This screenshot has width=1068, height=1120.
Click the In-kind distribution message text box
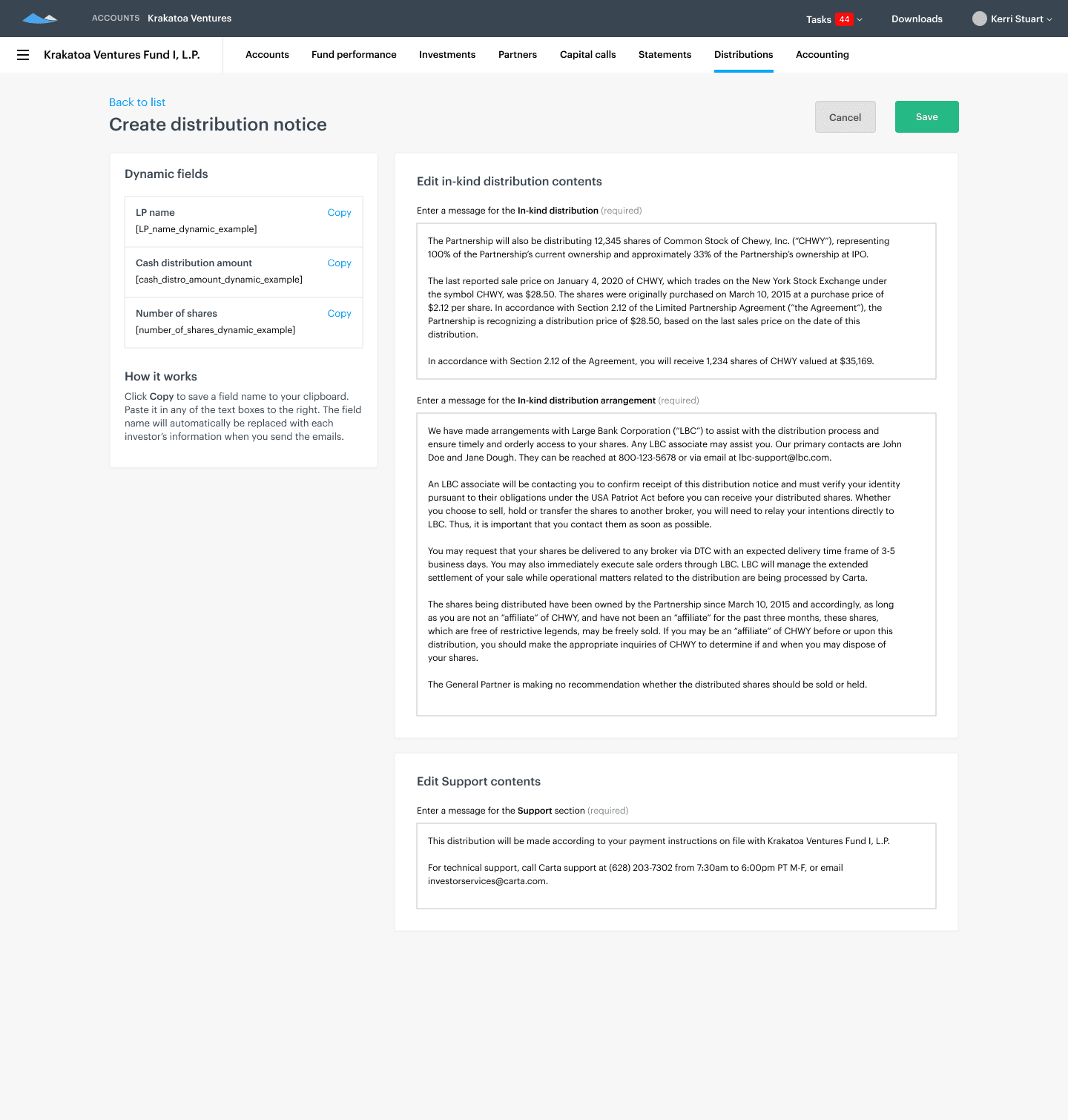tap(676, 301)
